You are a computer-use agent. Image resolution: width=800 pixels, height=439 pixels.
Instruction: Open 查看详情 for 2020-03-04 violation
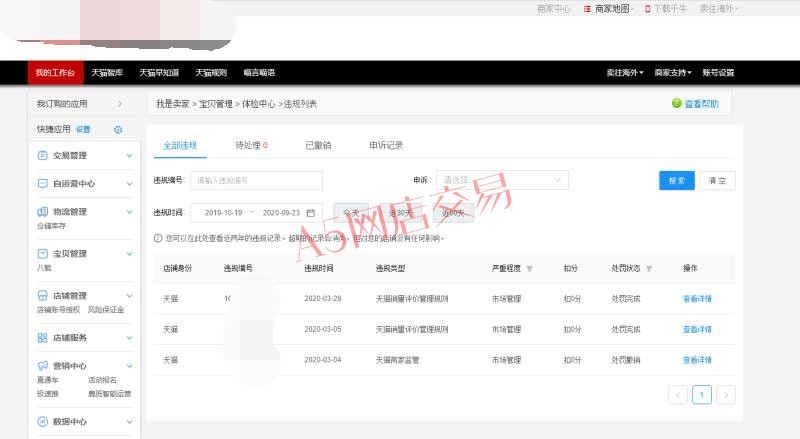tap(697, 360)
